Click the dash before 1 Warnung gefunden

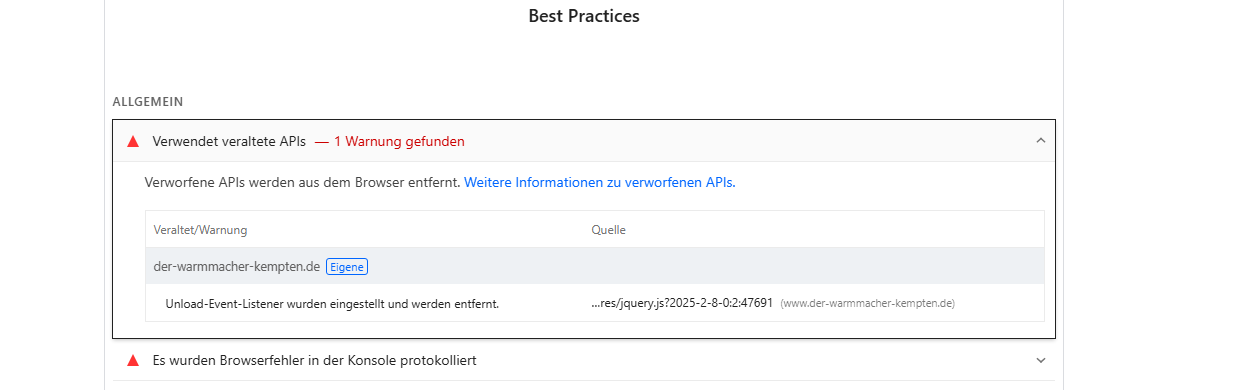321,142
